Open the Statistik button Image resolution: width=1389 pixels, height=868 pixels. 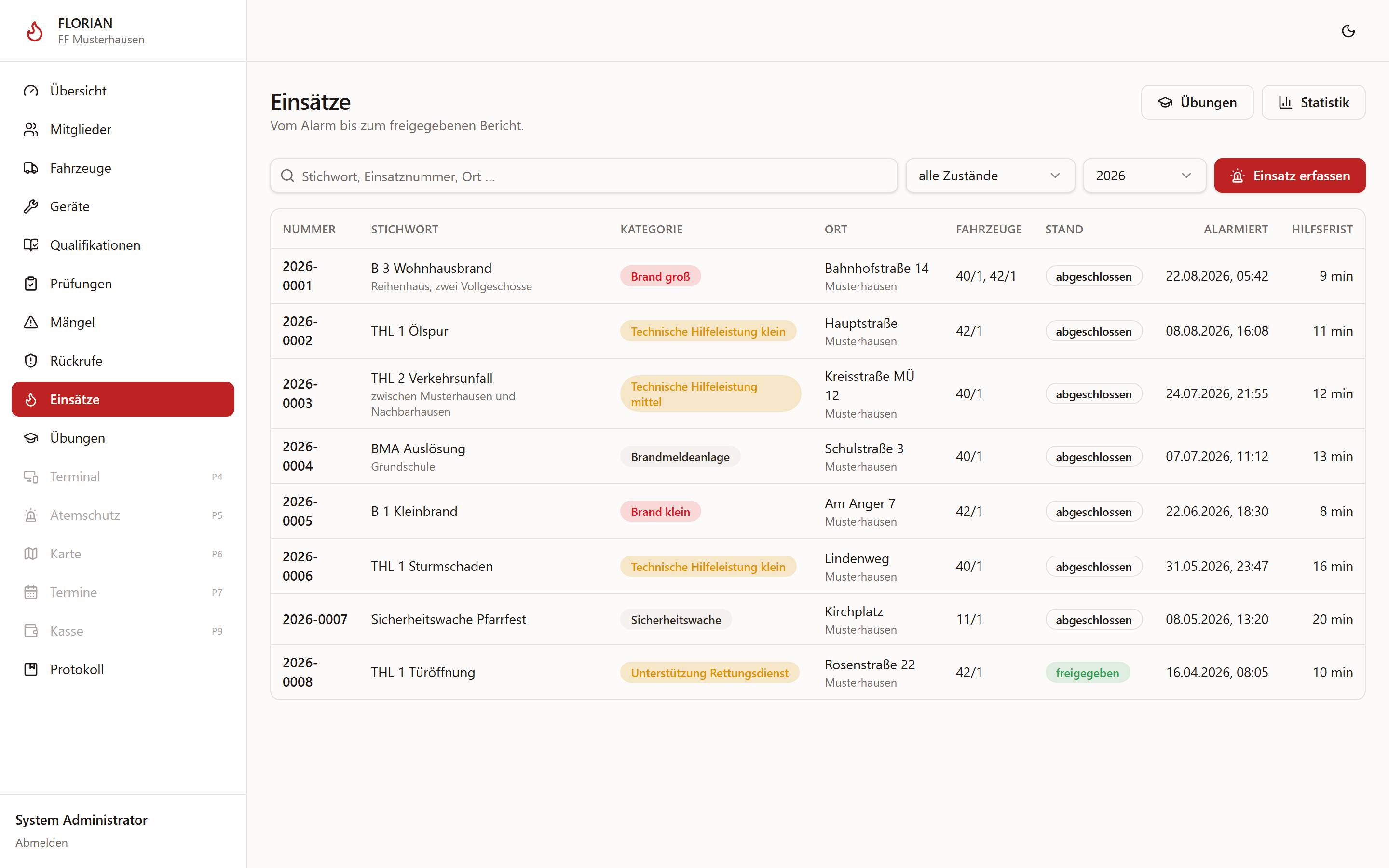(x=1313, y=102)
